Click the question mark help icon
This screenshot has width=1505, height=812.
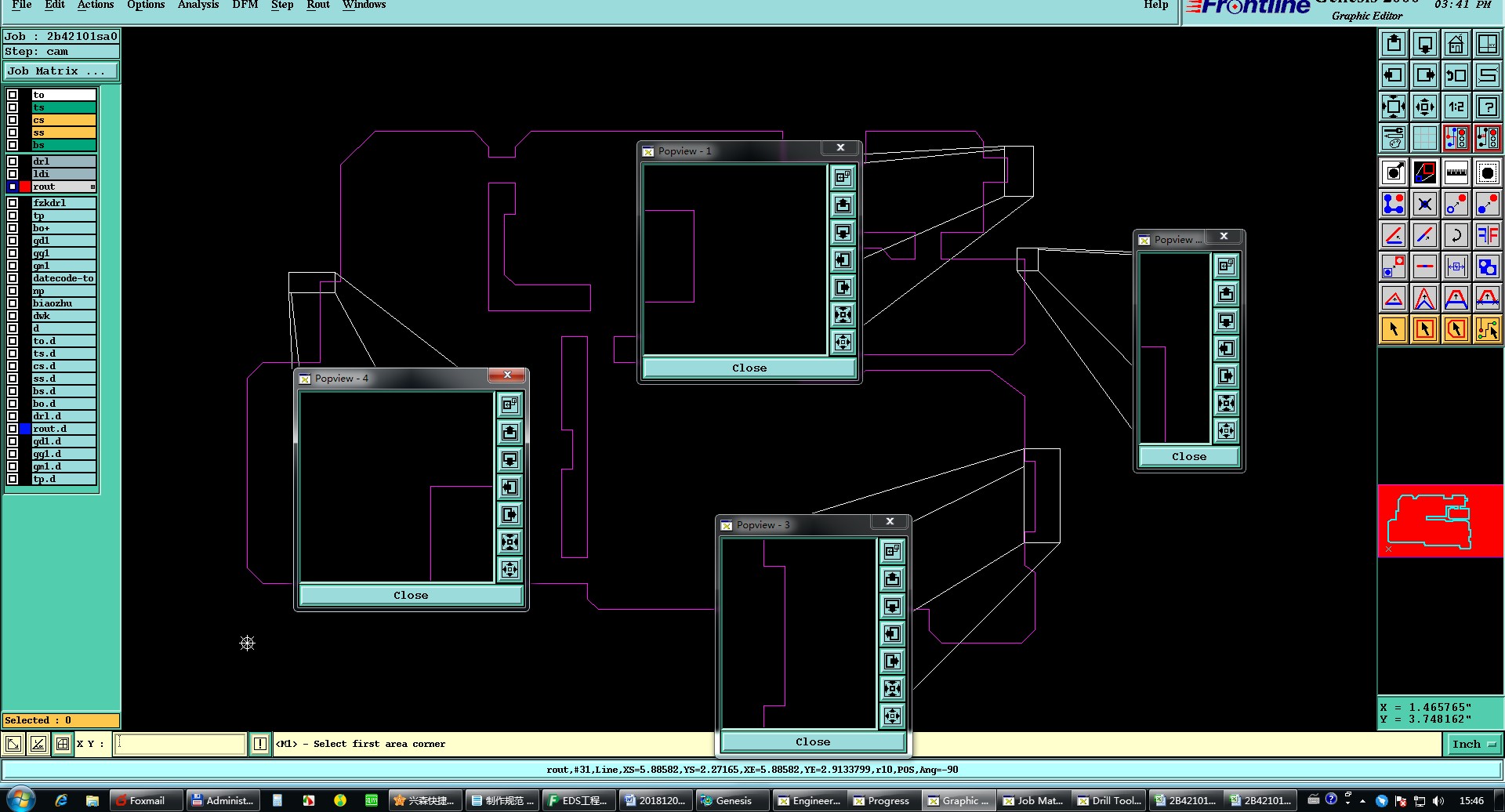pyautogui.click(x=1488, y=107)
